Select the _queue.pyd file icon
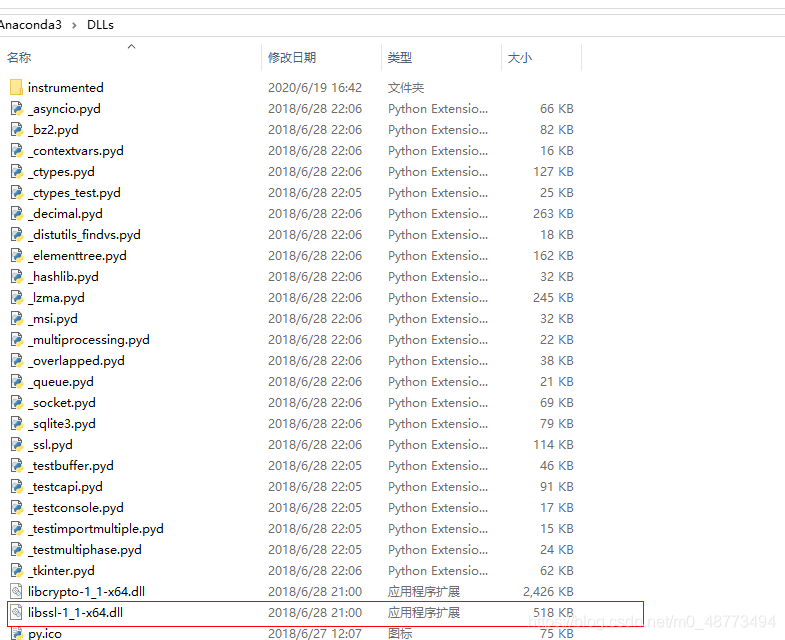Image resolution: width=785 pixels, height=640 pixels. (x=17, y=382)
